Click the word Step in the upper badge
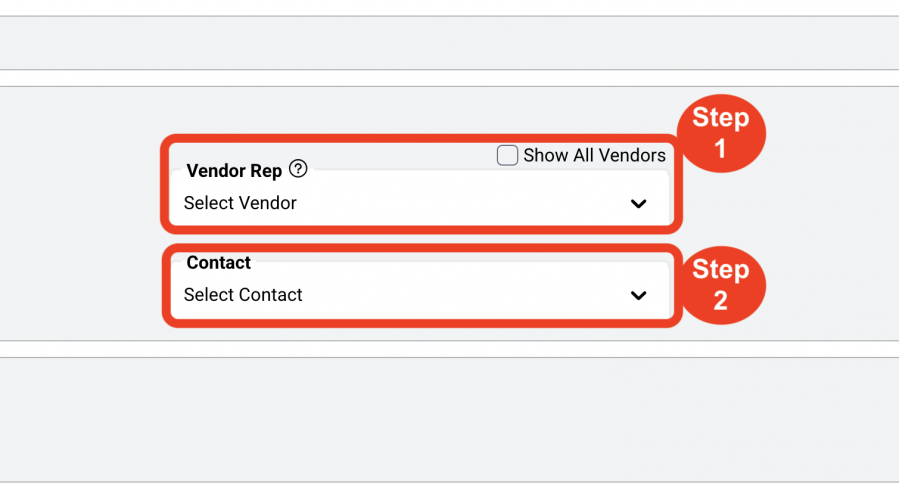Viewport: 899px width, 485px height. [721, 118]
